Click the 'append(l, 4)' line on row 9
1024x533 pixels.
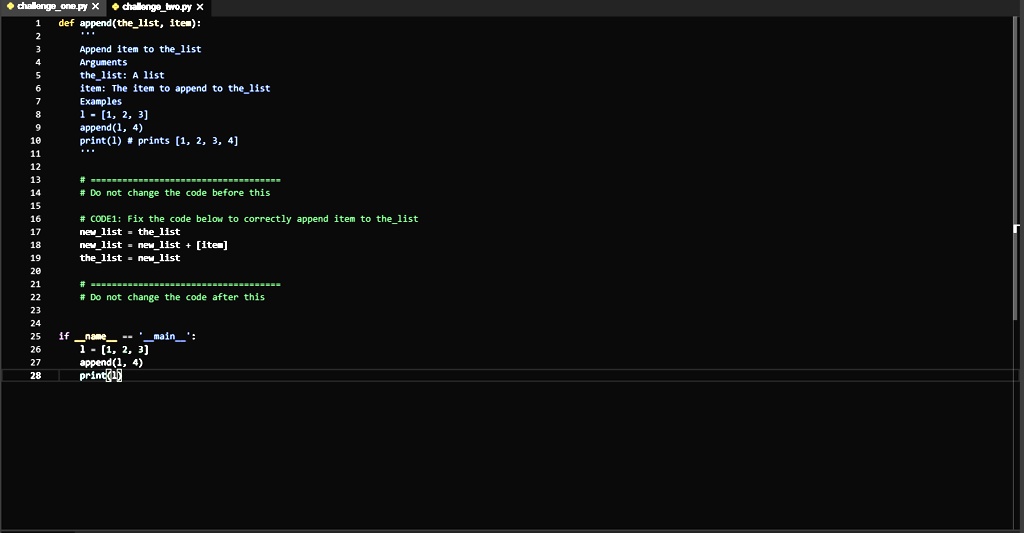[x=111, y=127]
